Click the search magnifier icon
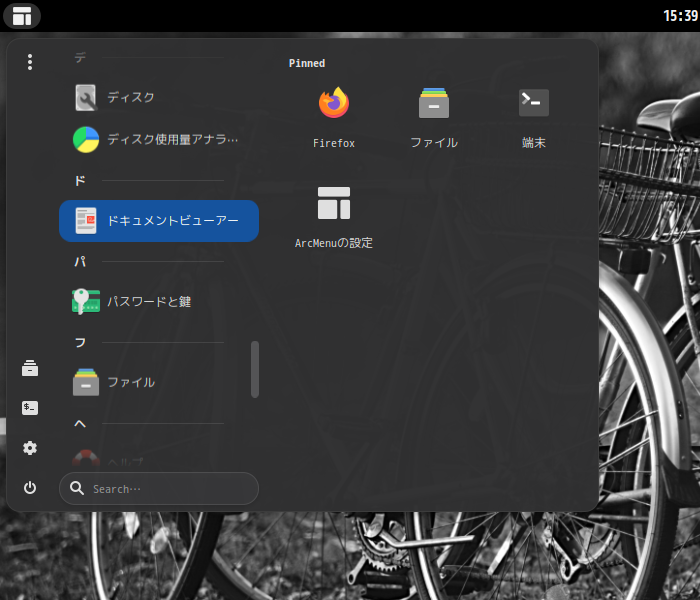The image size is (700, 600). pyautogui.click(x=77, y=488)
